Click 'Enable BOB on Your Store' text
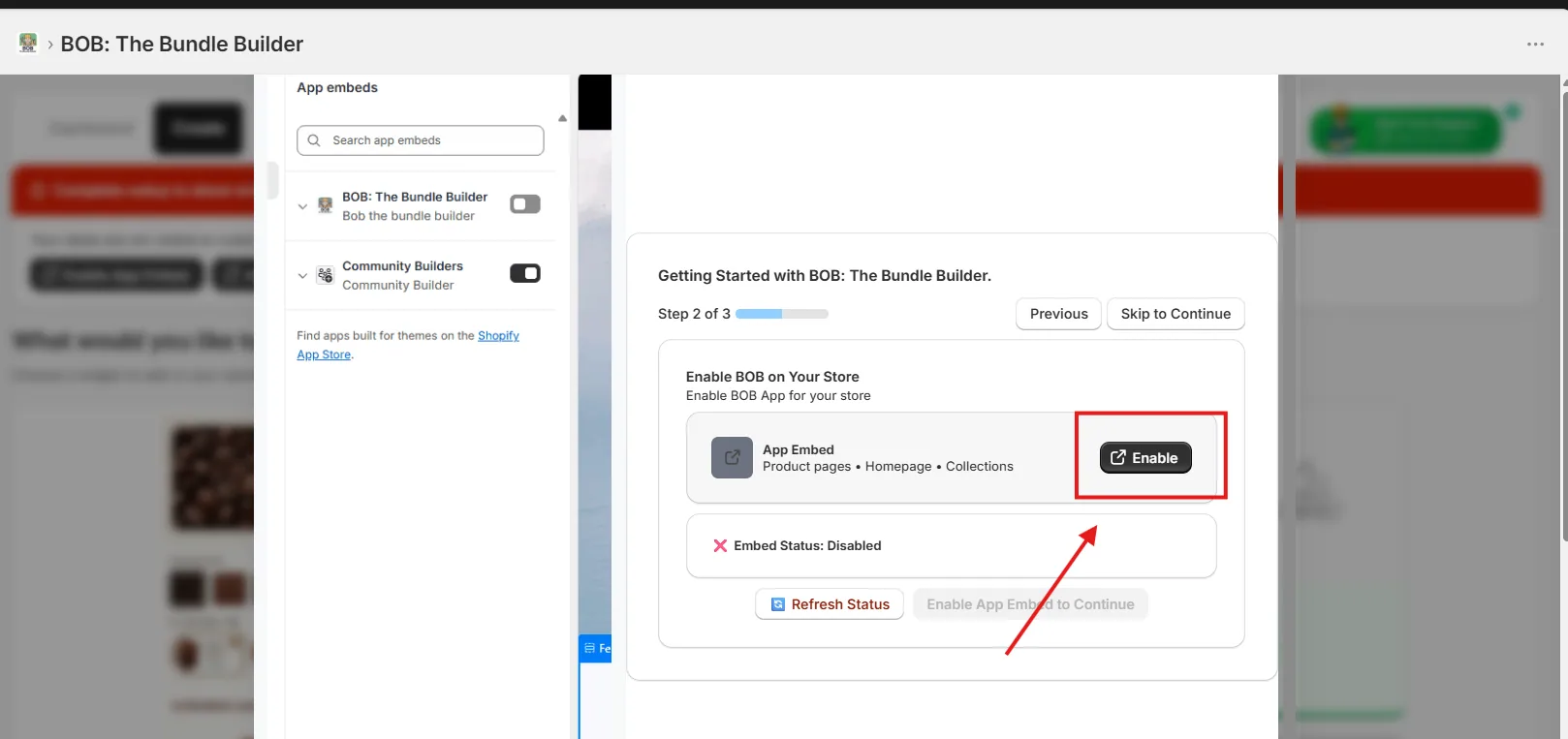The image size is (1568, 739). 772,377
